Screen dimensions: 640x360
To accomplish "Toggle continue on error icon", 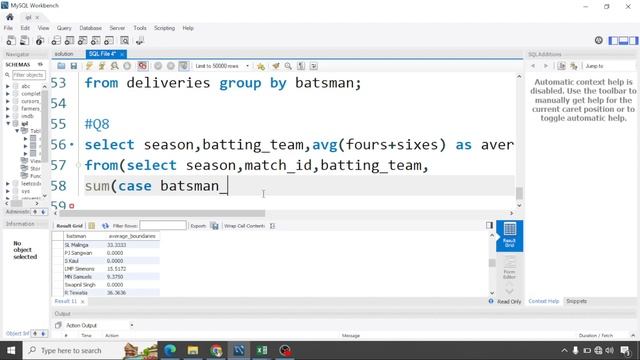I will (x=142, y=66).
